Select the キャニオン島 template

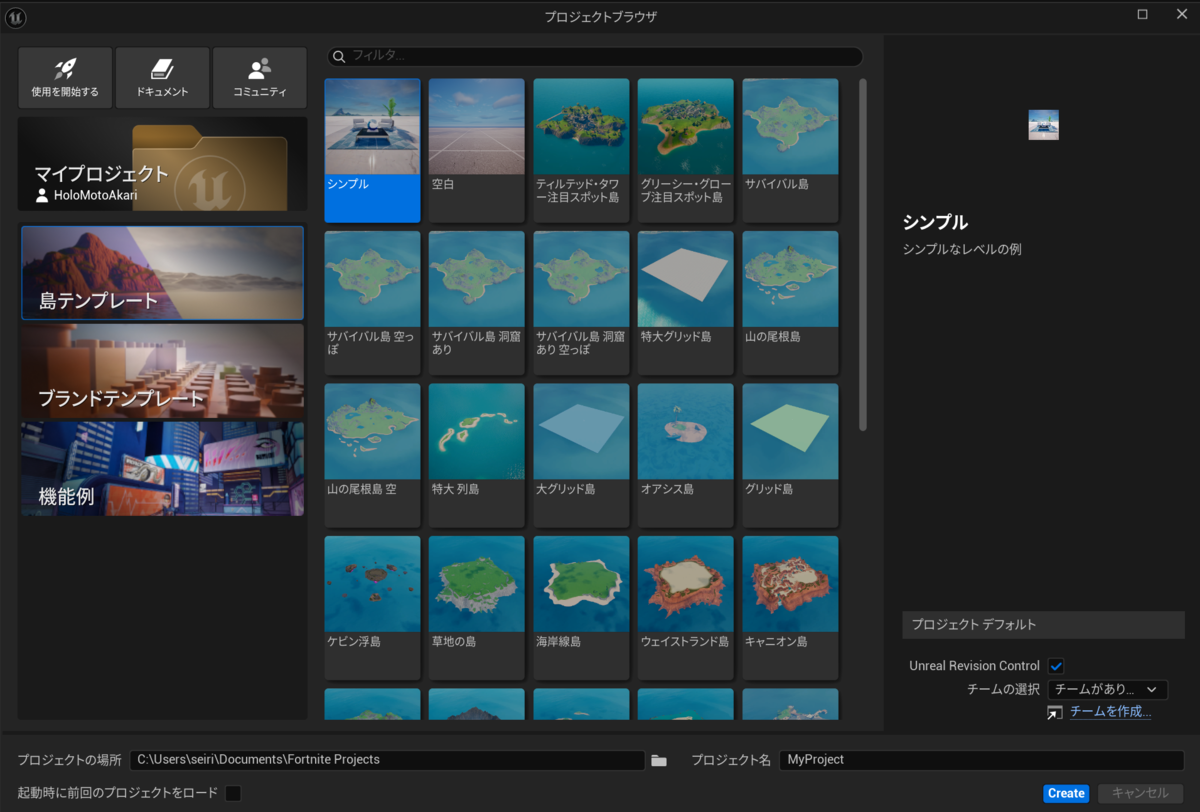[x=790, y=608]
